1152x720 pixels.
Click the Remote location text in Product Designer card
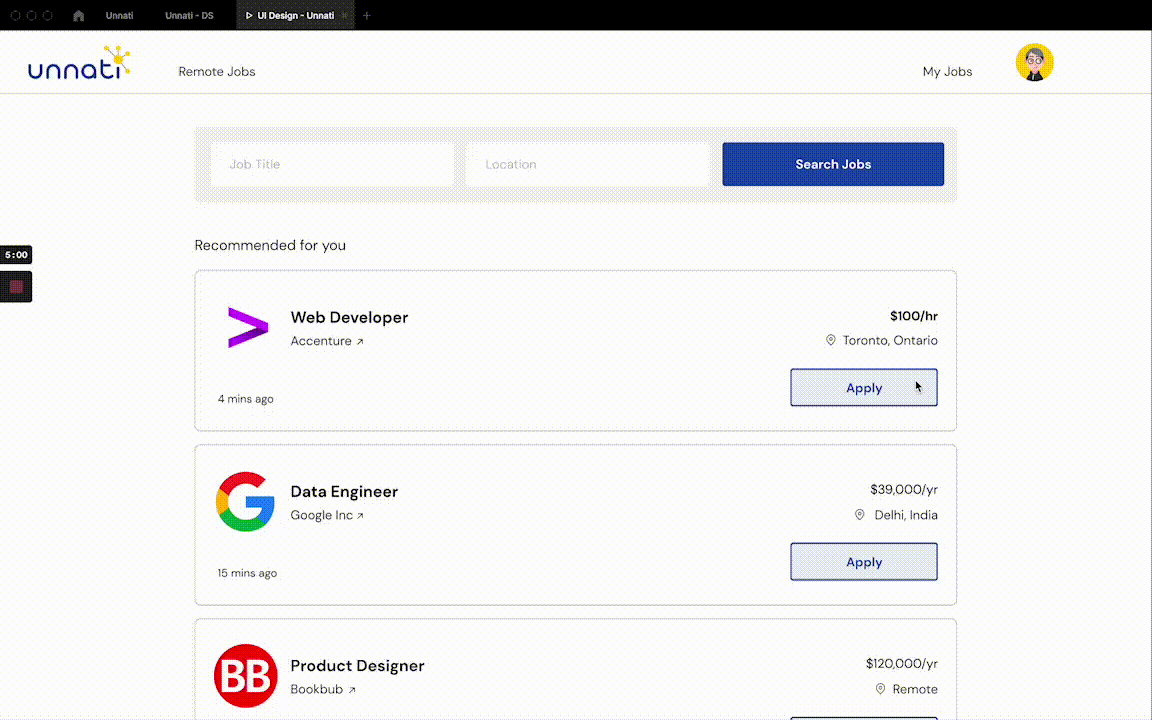915,689
